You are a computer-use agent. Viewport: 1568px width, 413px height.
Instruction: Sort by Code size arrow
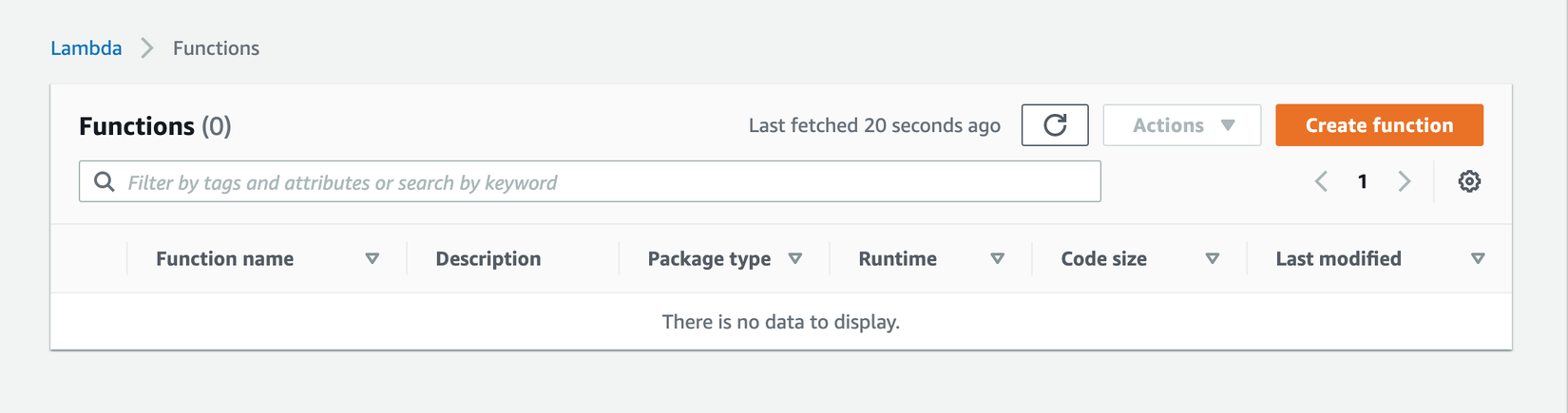pos(1213,258)
